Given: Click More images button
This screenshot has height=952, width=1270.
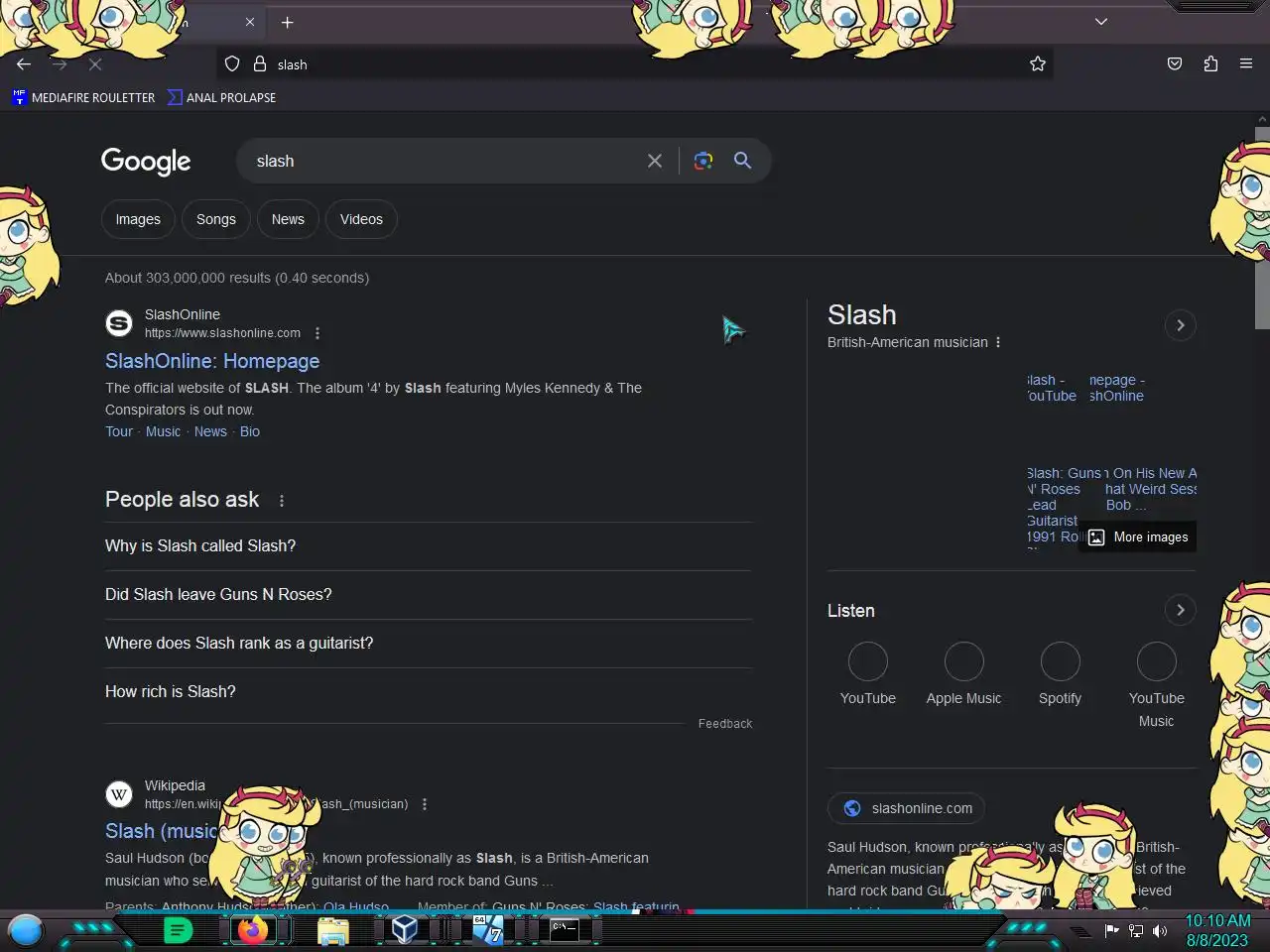Looking at the screenshot, I should click(1137, 536).
